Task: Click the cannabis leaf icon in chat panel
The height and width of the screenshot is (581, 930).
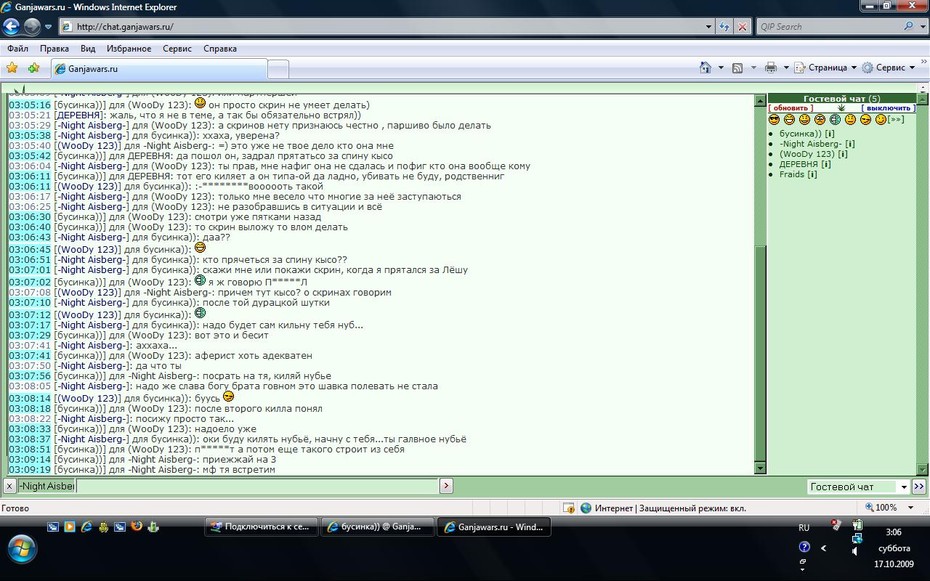Action: [840, 108]
